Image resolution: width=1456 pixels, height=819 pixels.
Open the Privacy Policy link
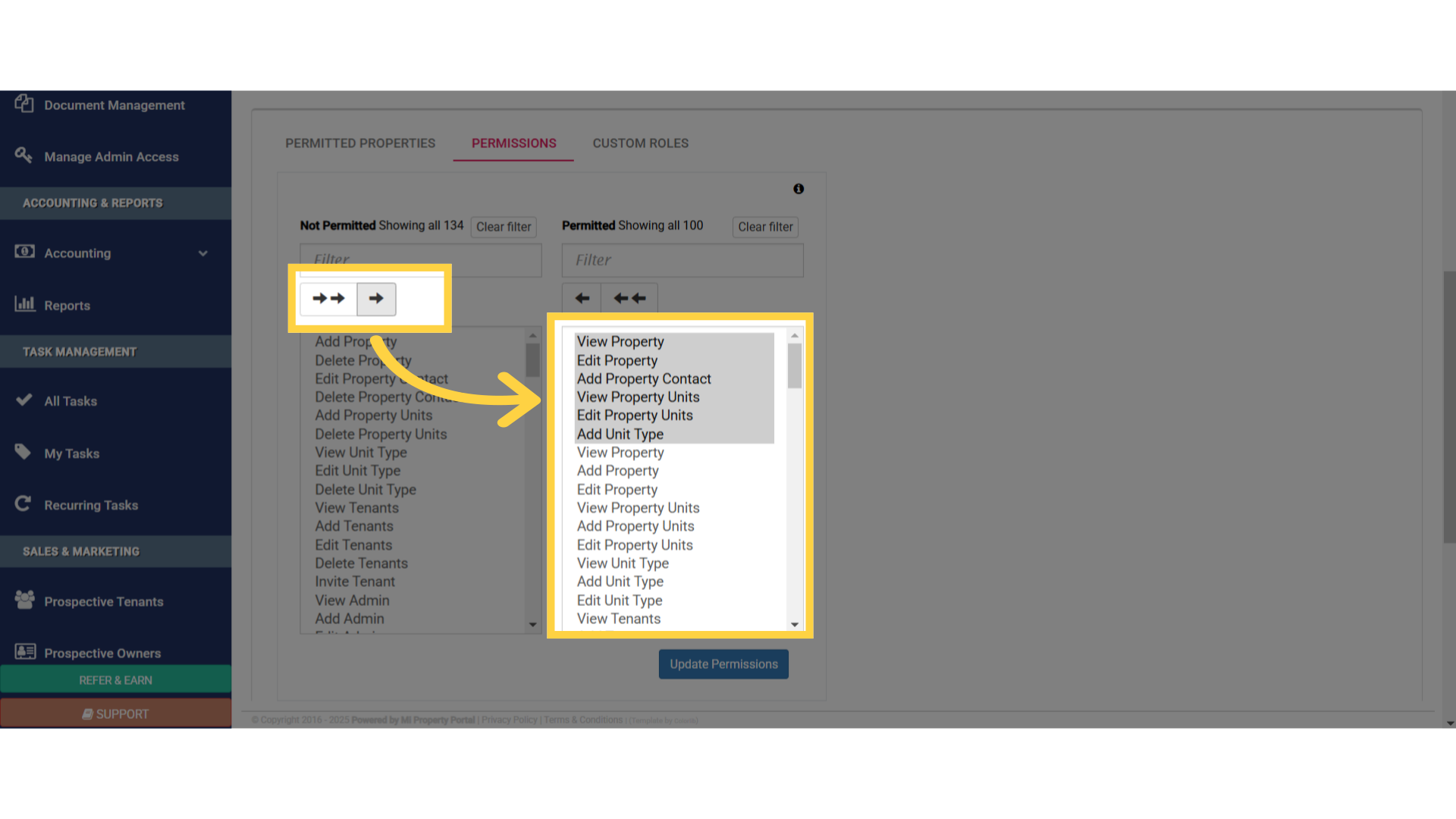click(508, 720)
